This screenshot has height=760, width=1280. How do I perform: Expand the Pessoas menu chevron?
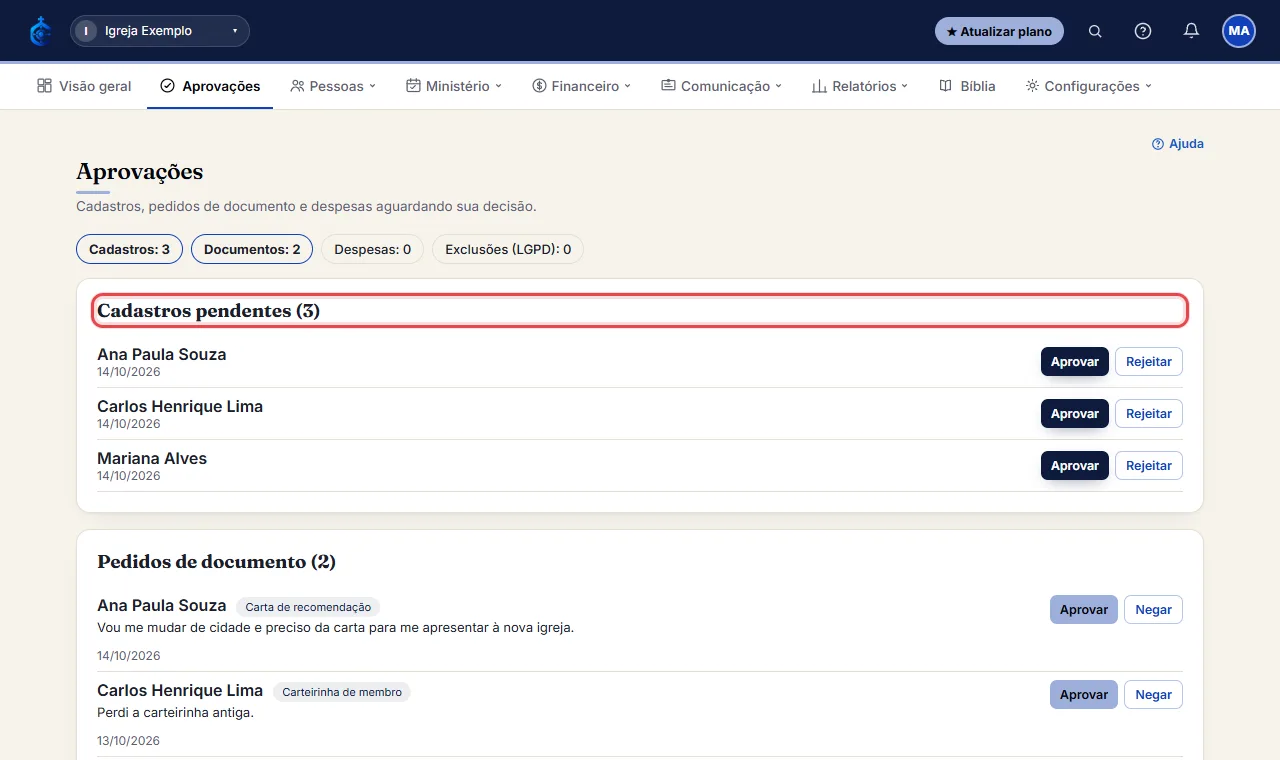(x=372, y=86)
